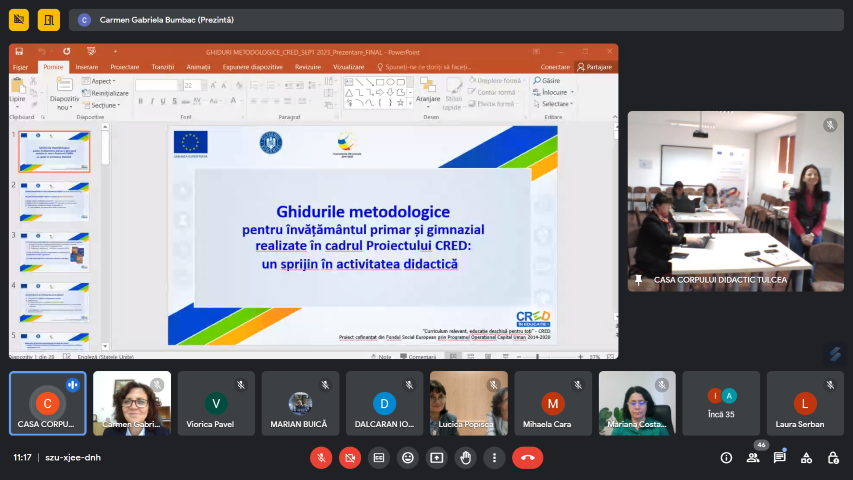This screenshot has width=853, height=480.
Task: Raise your hand in the meeting
Action: [x=465, y=457]
